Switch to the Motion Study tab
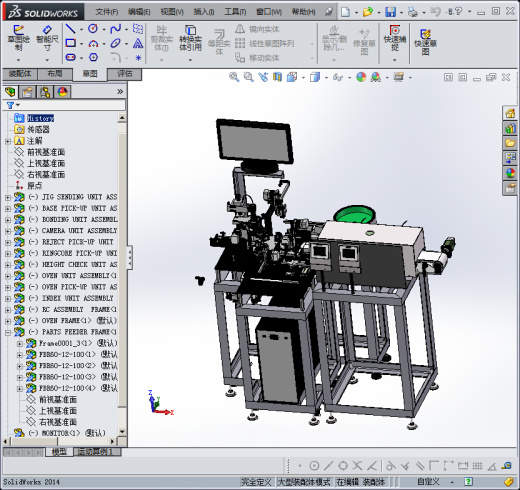 coord(95,452)
